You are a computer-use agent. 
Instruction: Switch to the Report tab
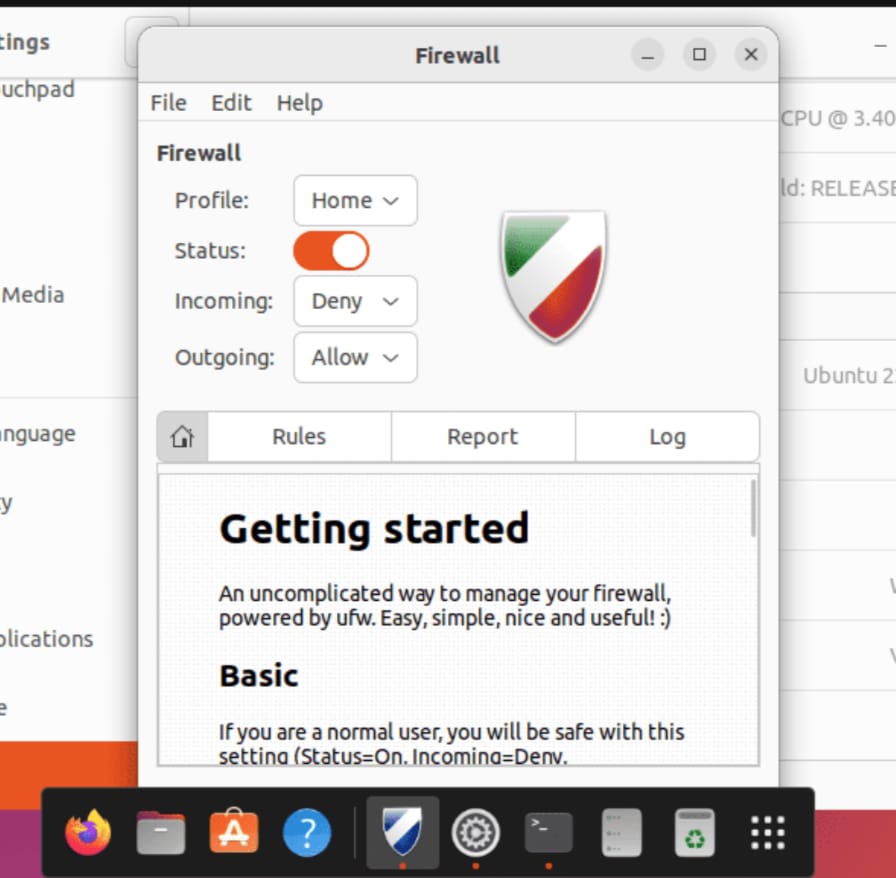pyautogui.click(x=482, y=437)
